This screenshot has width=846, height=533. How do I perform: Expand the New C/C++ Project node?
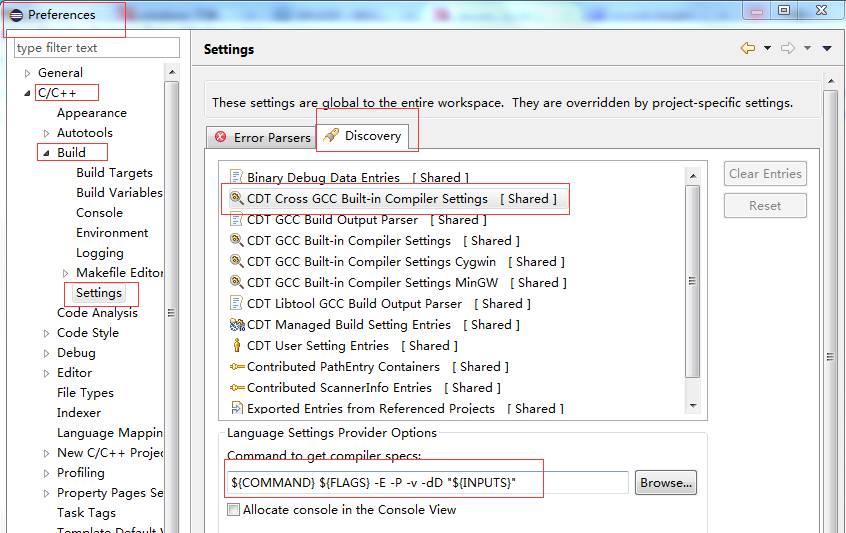46,453
